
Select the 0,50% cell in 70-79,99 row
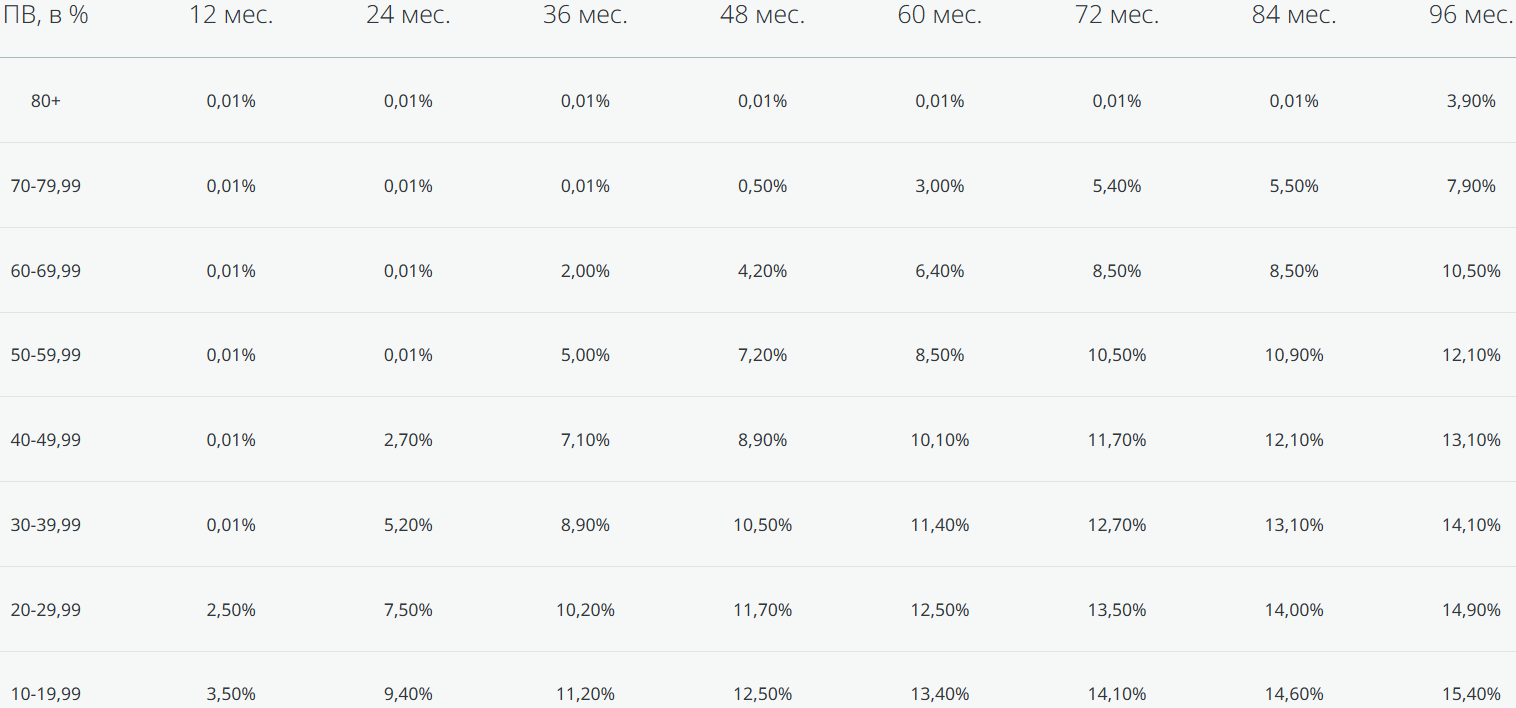pos(762,186)
